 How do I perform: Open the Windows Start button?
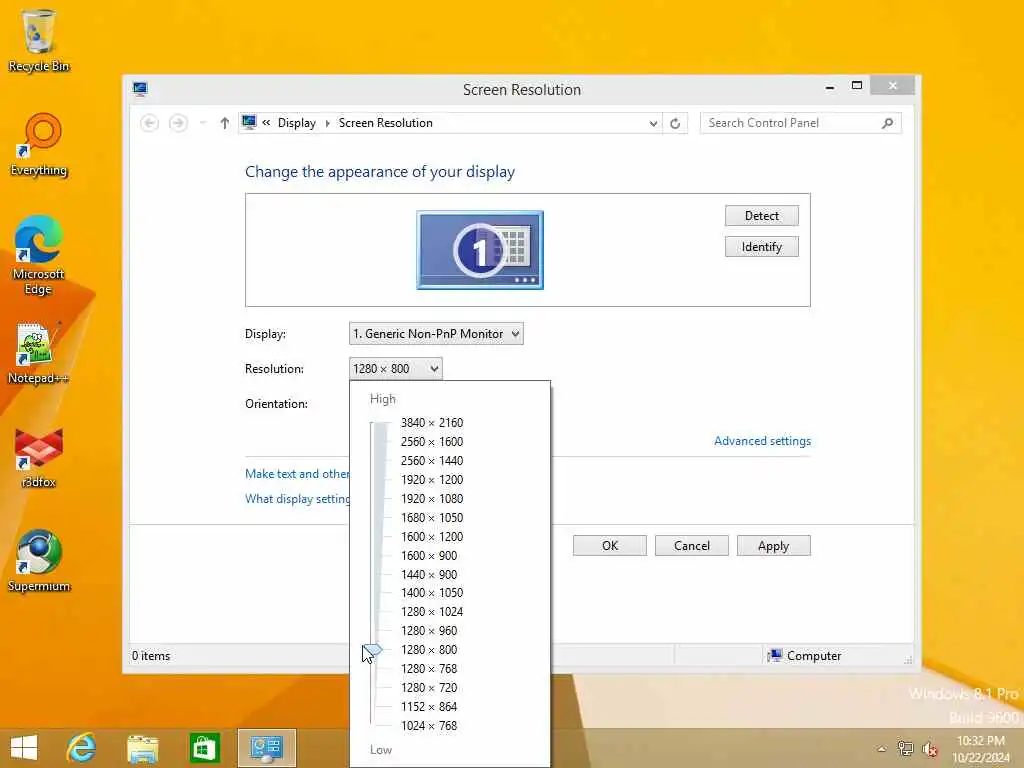point(24,748)
